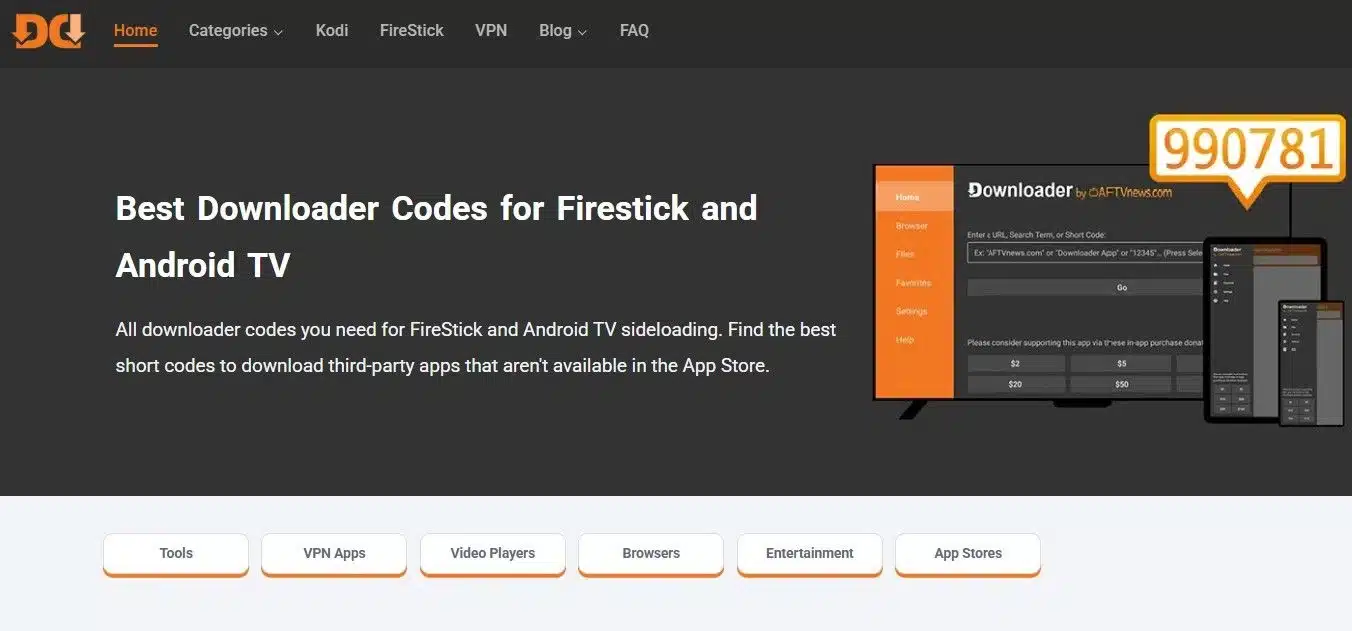Click the orange DL site logo
Screen dimensions: 1352x631
49,31
